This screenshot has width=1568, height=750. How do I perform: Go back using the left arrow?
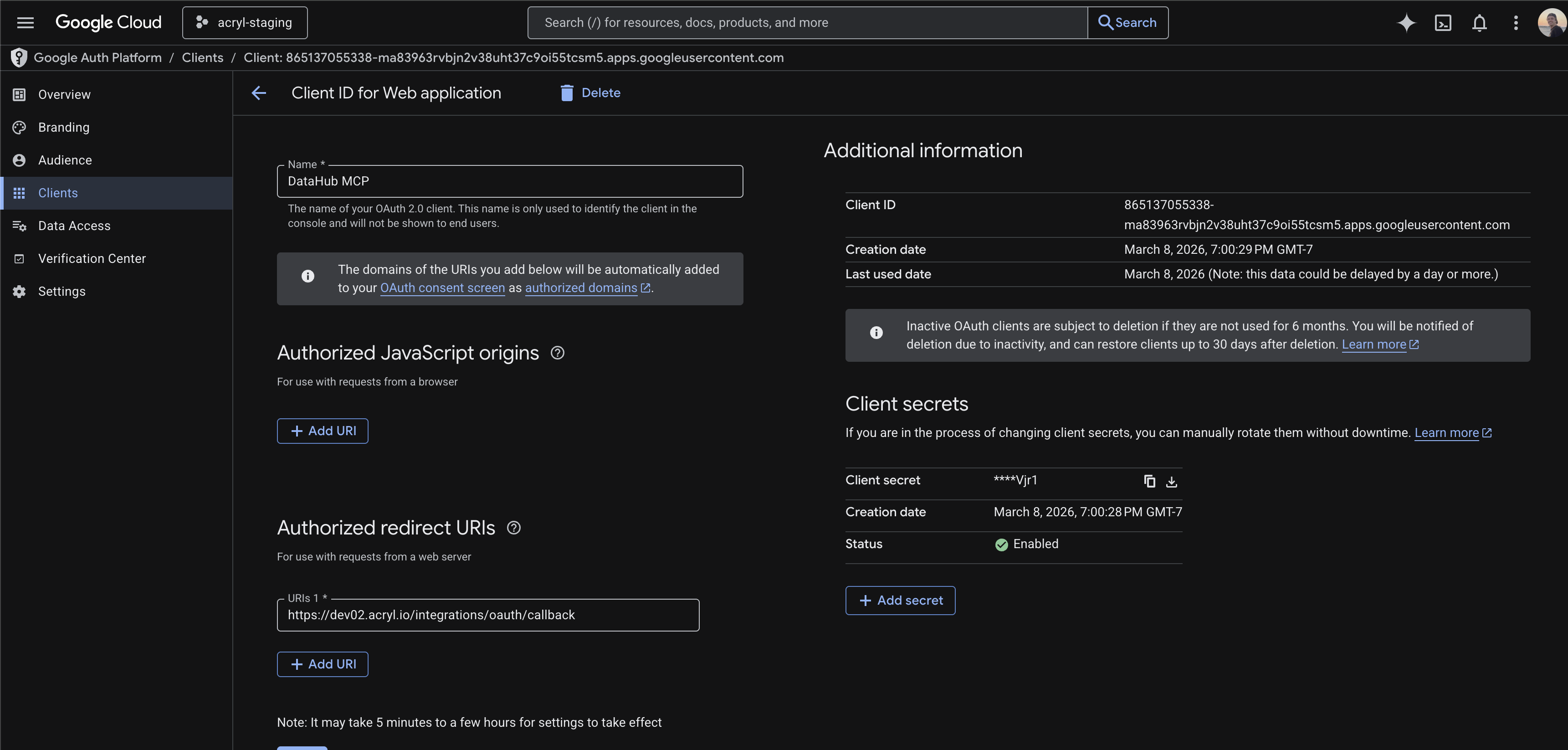point(259,92)
